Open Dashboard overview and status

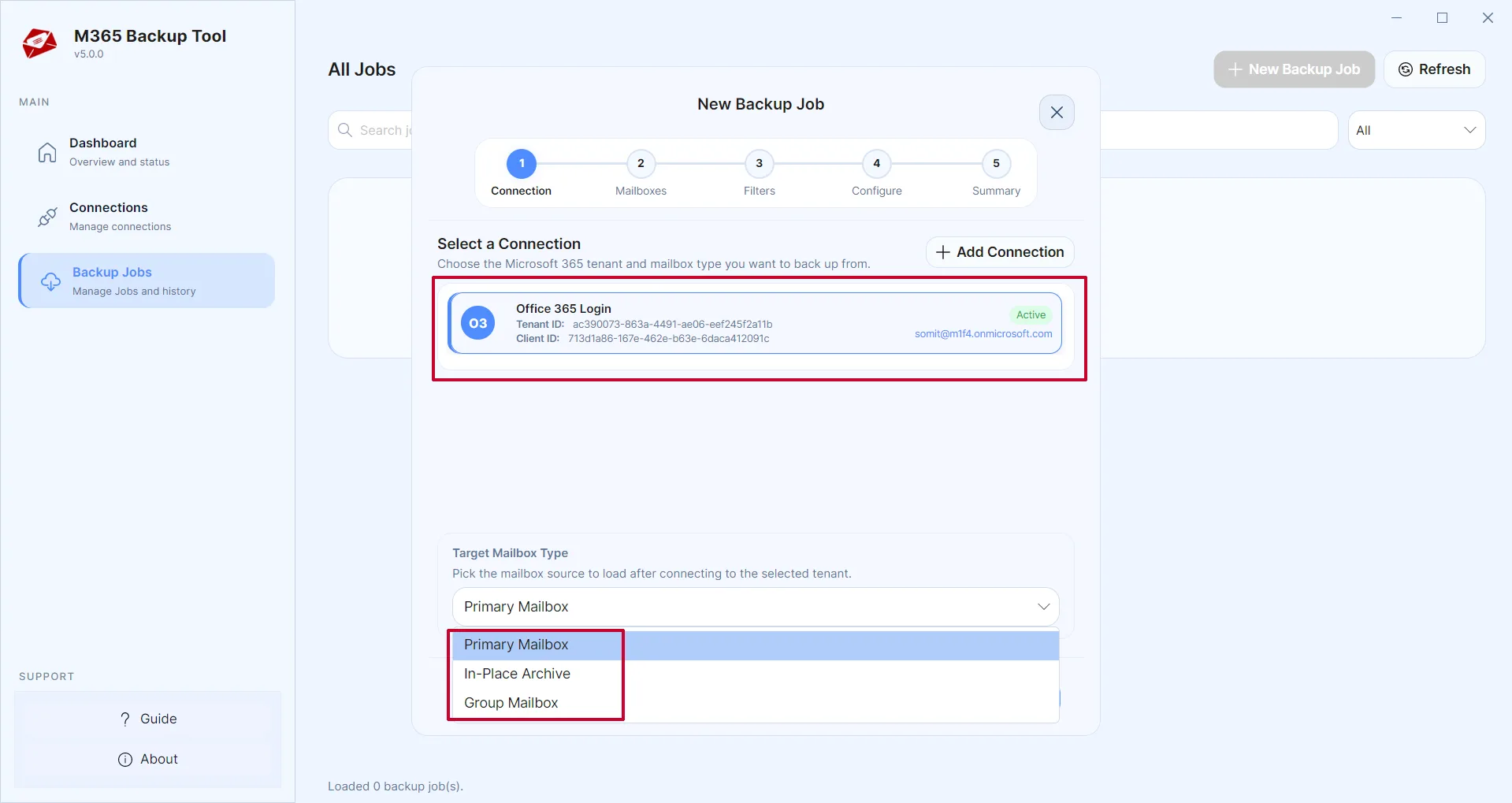147,152
